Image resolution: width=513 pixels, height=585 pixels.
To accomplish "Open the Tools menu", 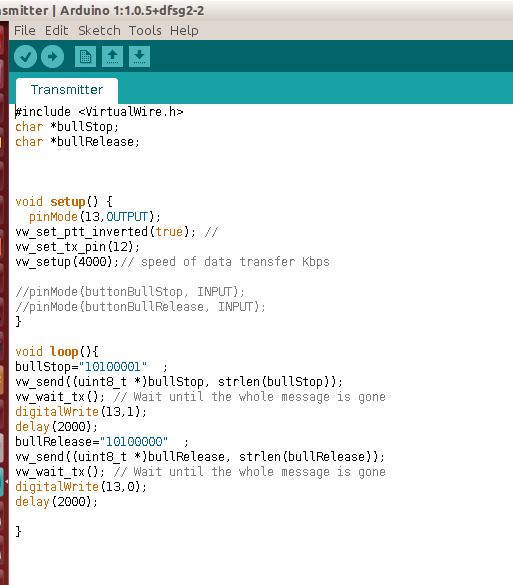I will 145,31.
